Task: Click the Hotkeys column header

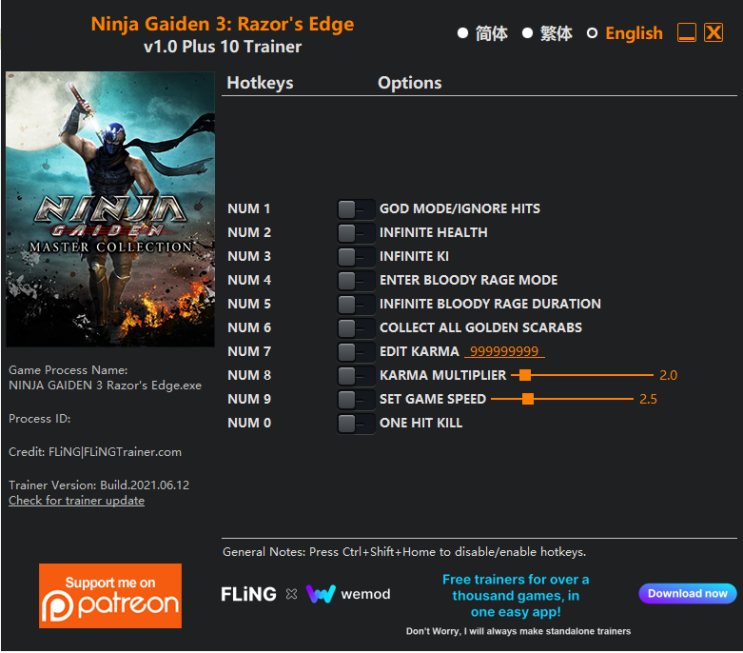Action: point(260,83)
